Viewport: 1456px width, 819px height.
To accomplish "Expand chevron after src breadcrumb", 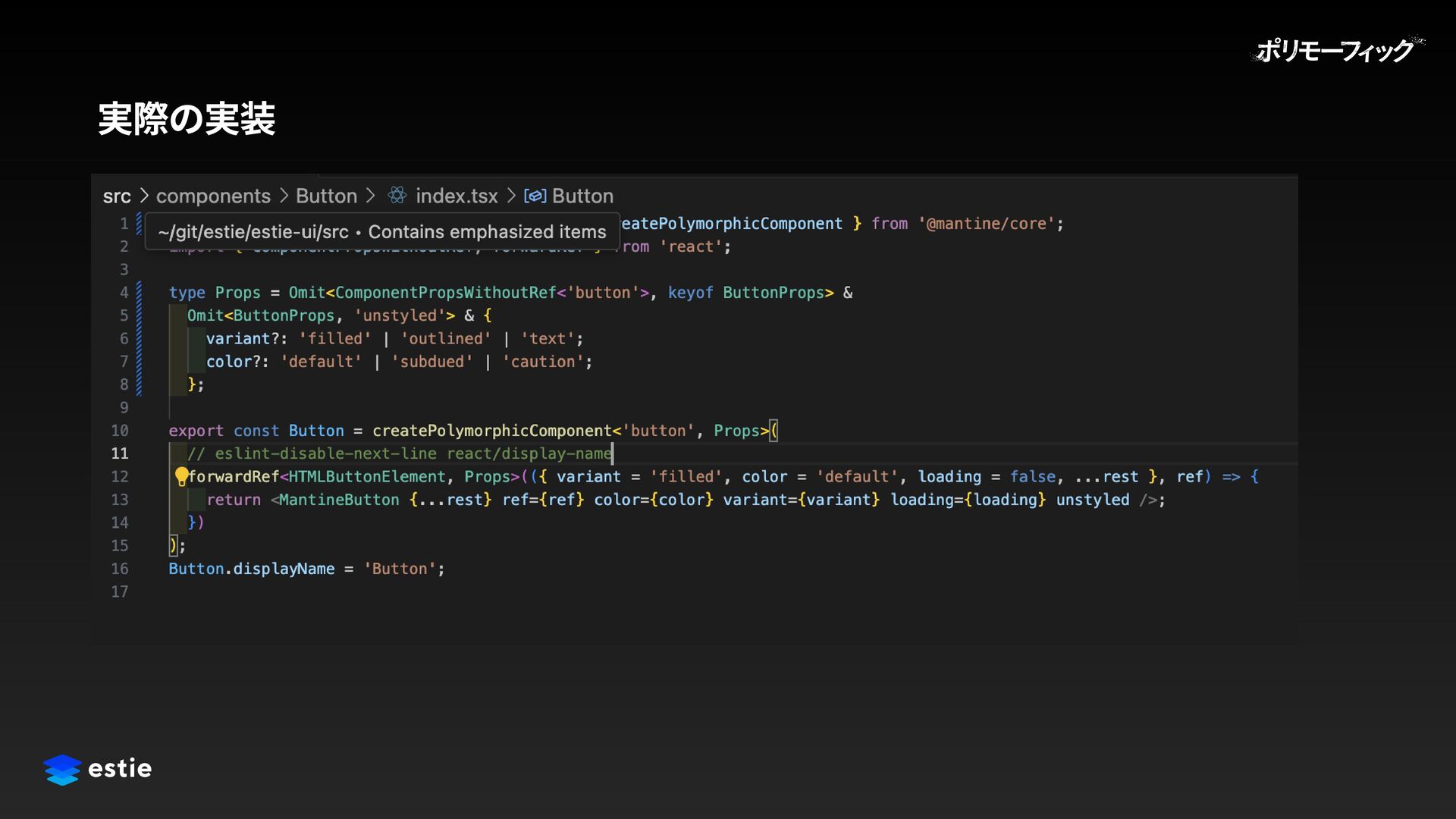I will coord(143,196).
